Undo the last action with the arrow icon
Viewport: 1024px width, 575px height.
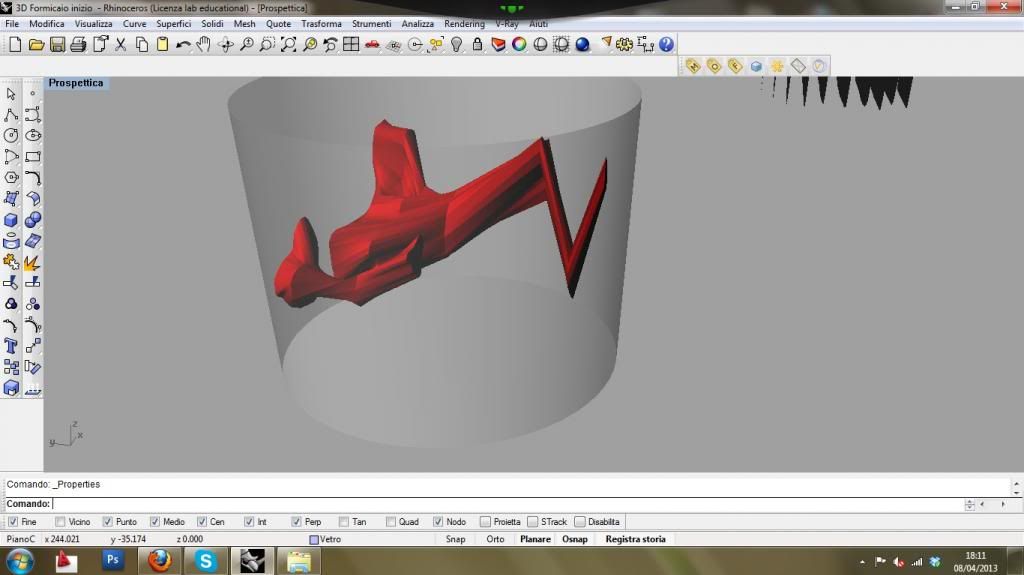(x=184, y=44)
